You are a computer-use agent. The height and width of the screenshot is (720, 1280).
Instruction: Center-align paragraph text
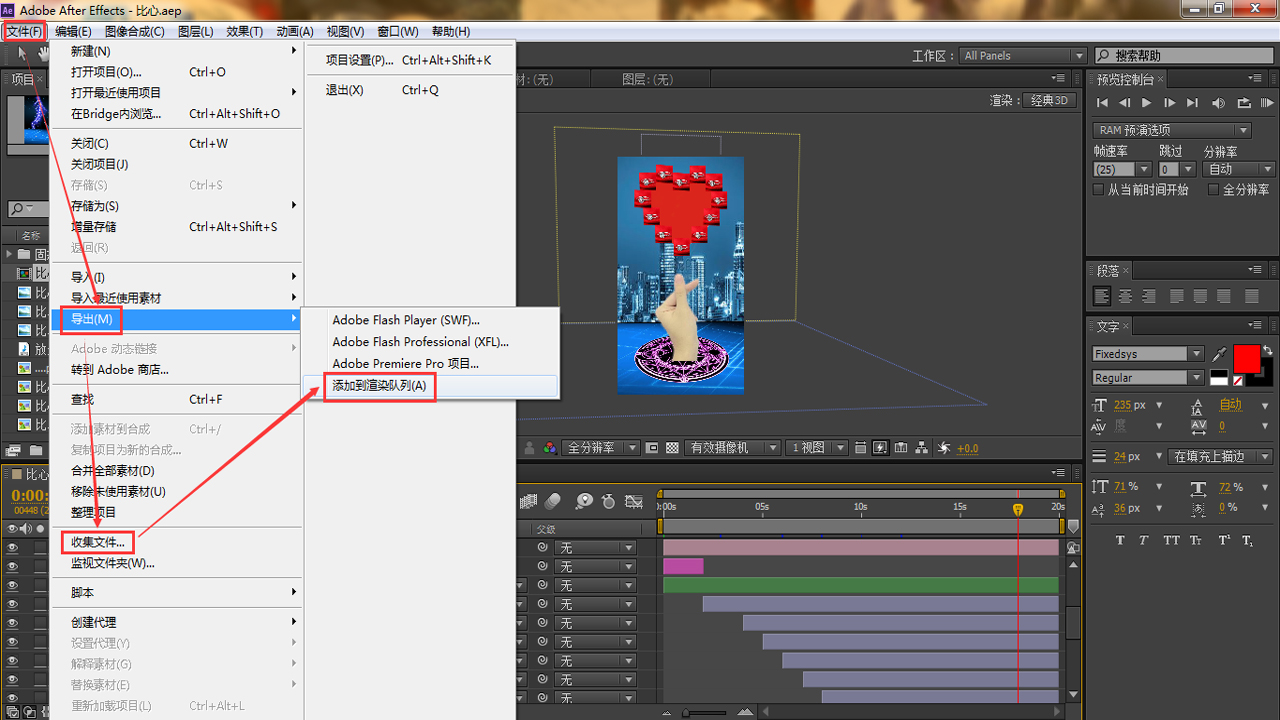click(x=1125, y=296)
